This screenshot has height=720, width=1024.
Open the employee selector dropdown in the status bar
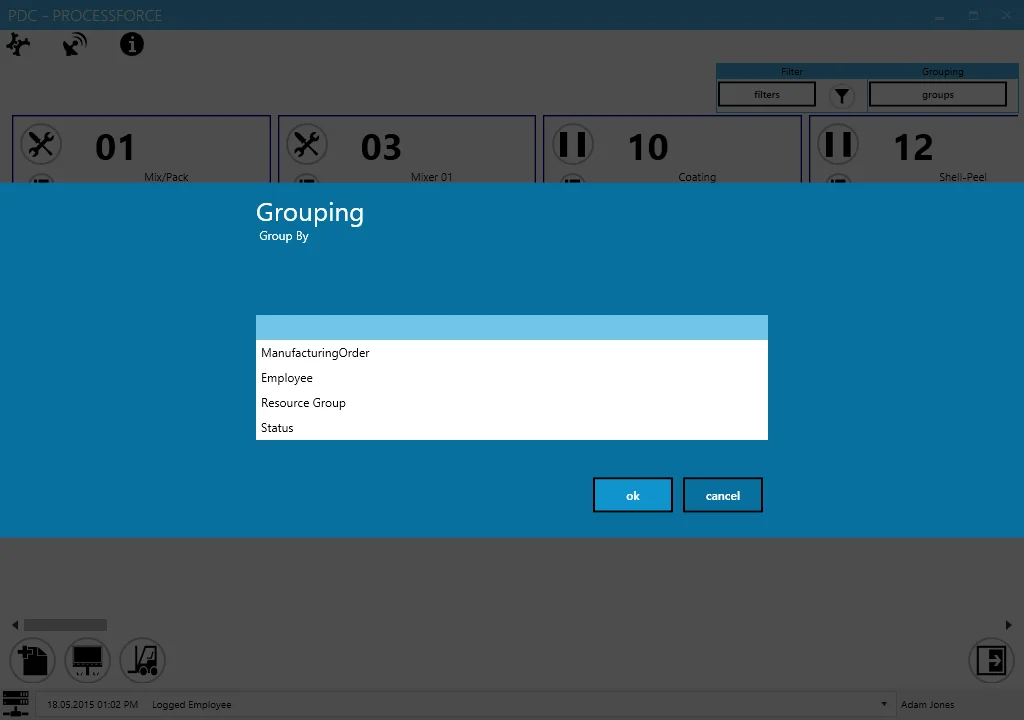point(883,704)
